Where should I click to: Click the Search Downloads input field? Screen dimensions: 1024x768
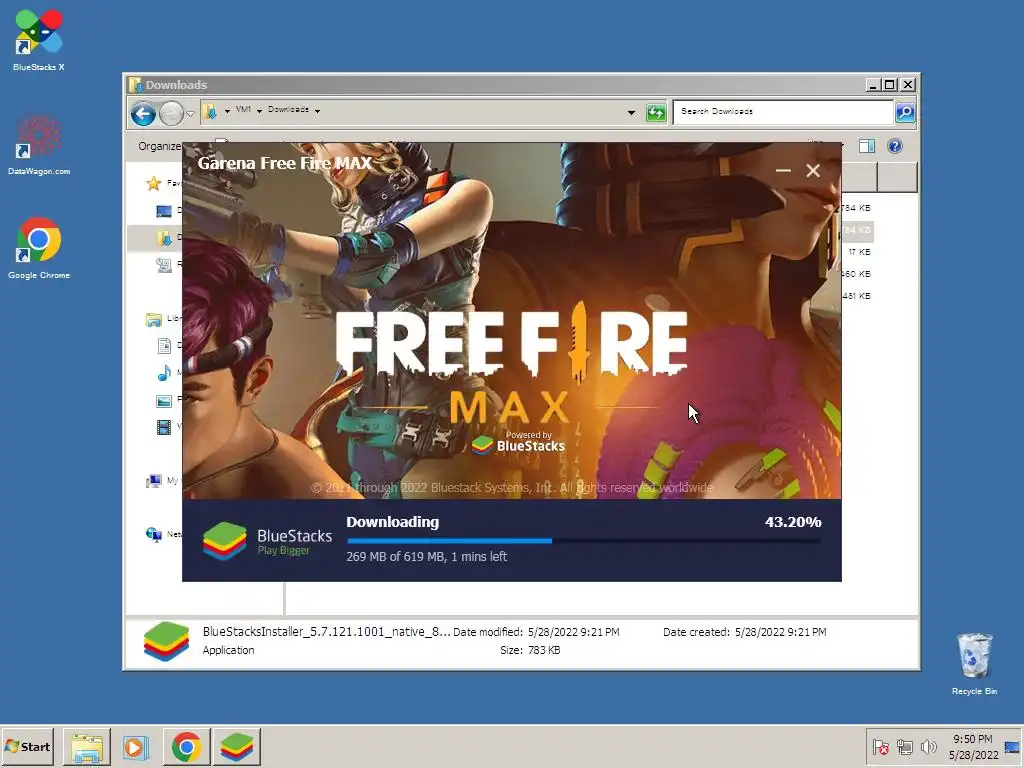pos(783,112)
